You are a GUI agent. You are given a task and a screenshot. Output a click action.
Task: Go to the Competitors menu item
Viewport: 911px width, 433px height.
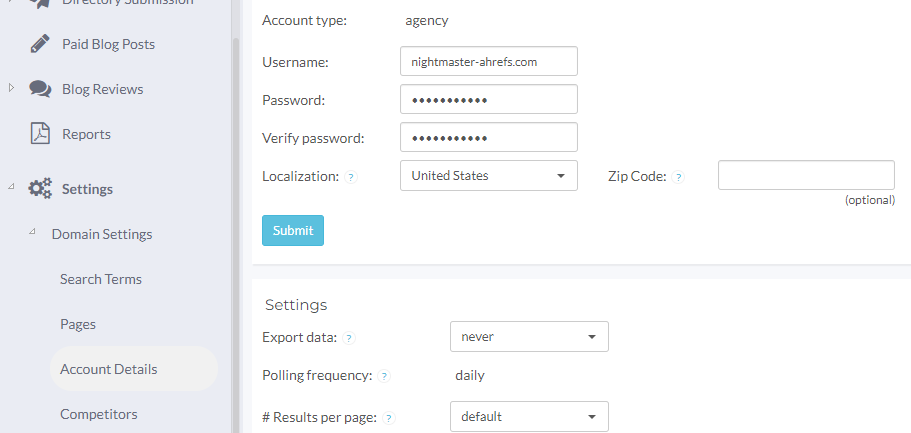[x=99, y=414]
